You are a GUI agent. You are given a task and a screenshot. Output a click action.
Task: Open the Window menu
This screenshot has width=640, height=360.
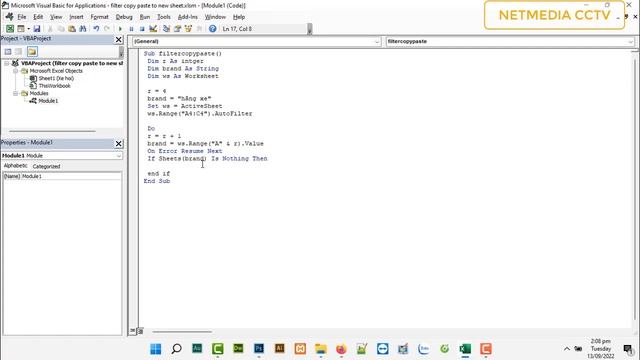(215, 17)
